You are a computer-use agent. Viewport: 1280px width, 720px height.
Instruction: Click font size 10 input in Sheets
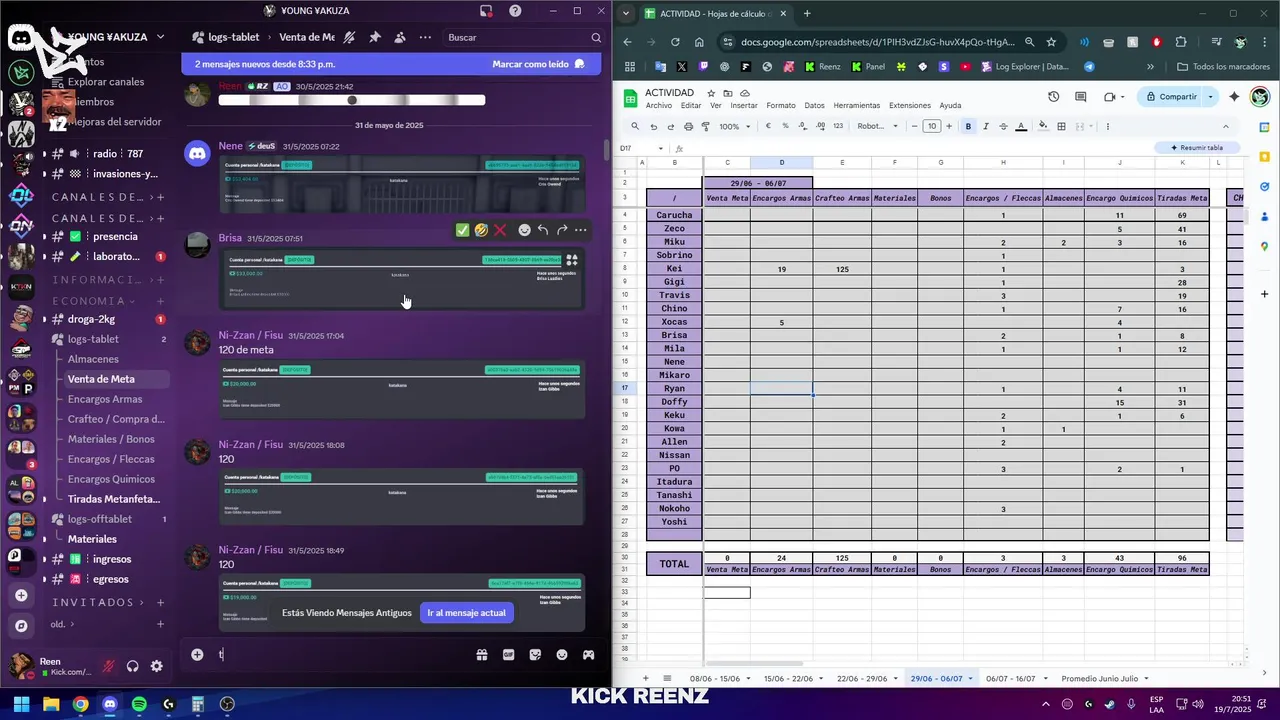coord(932,127)
